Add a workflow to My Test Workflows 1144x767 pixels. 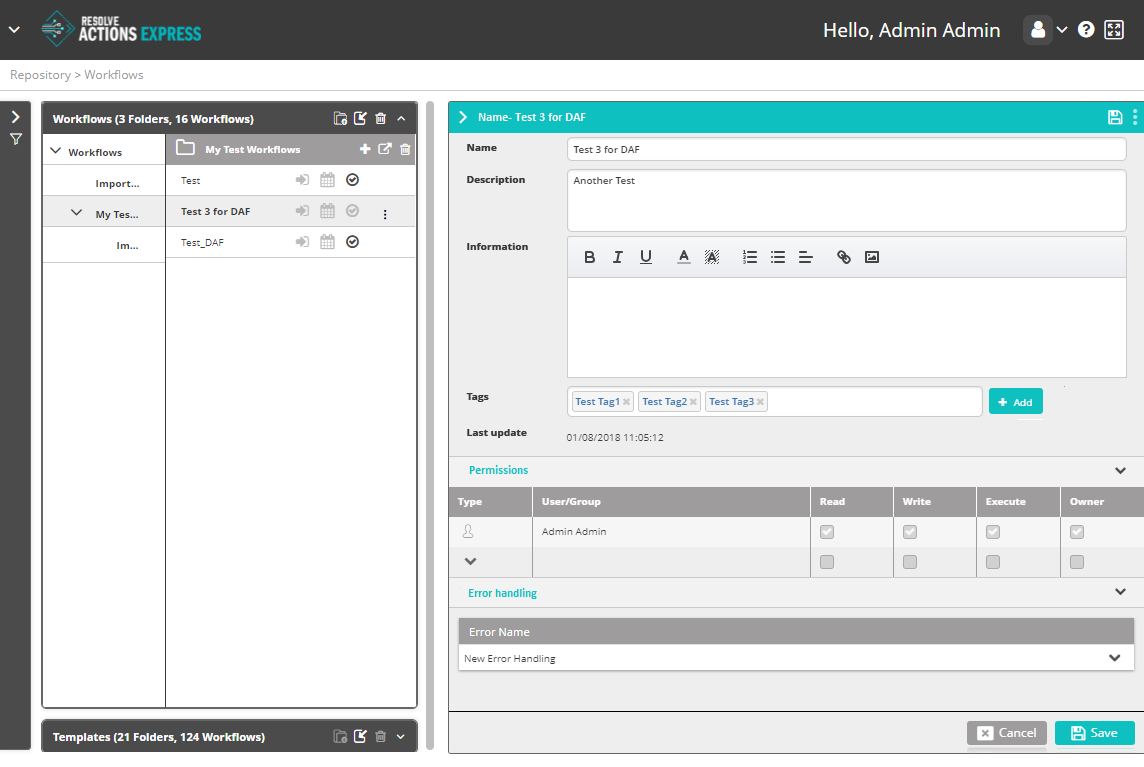tap(365, 149)
